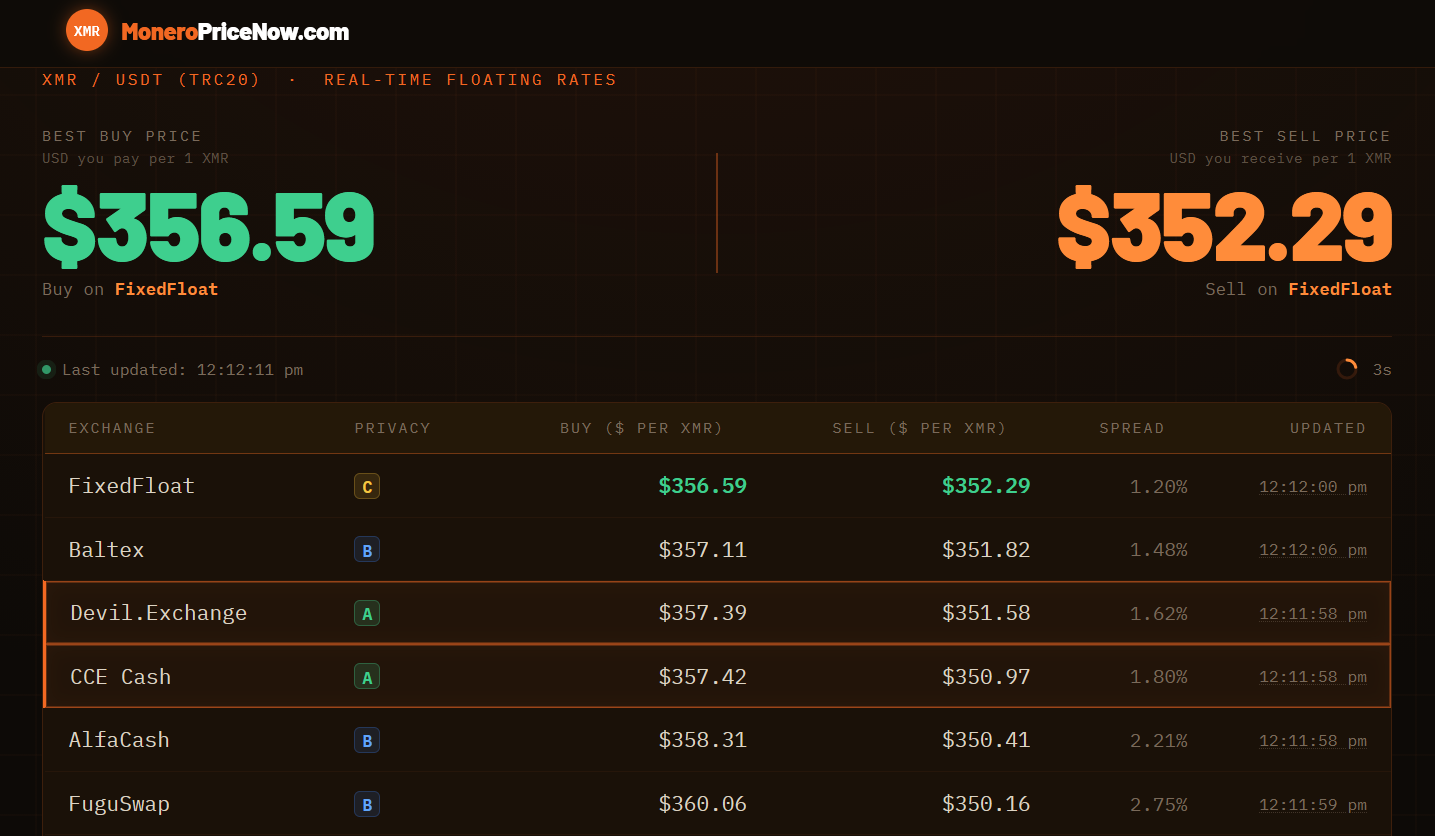Click FixedFloat link under best buy price

click(166, 289)
